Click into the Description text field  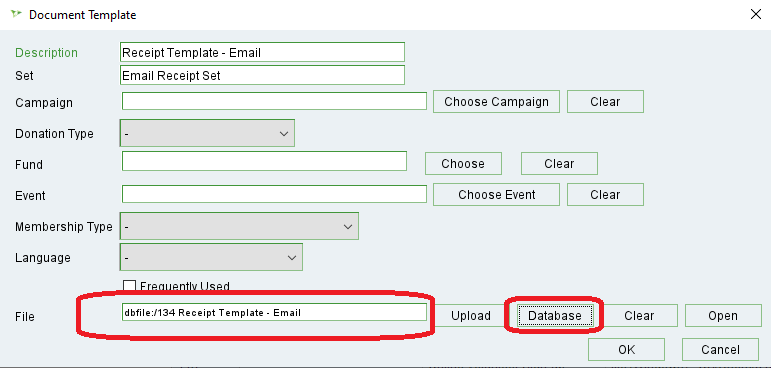[x=262, y=52]
